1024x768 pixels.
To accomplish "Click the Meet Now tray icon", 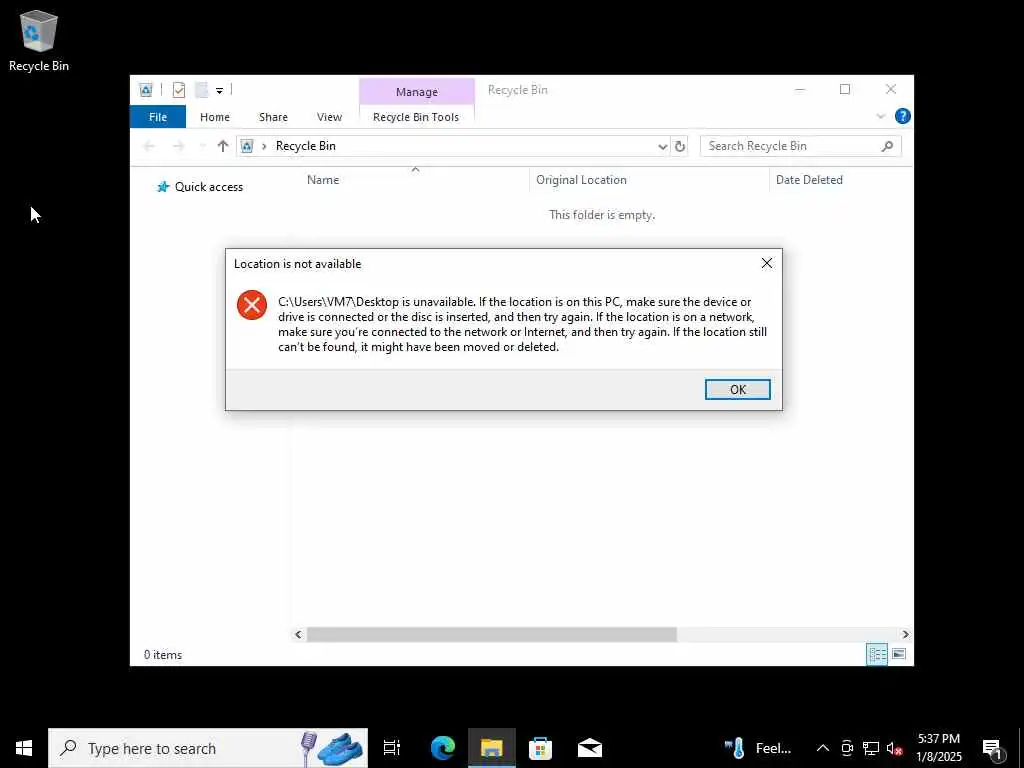I will (847, 748).
